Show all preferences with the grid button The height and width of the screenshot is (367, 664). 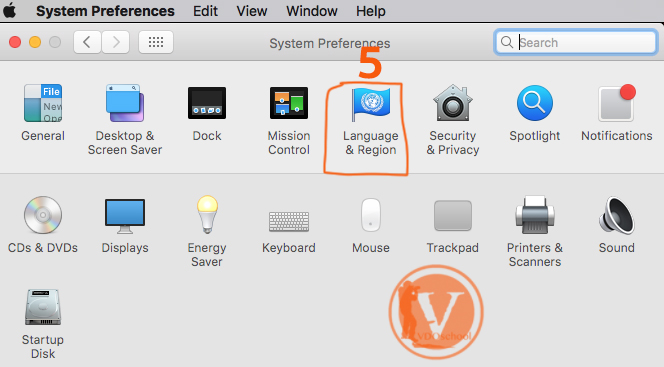point(156,42)
